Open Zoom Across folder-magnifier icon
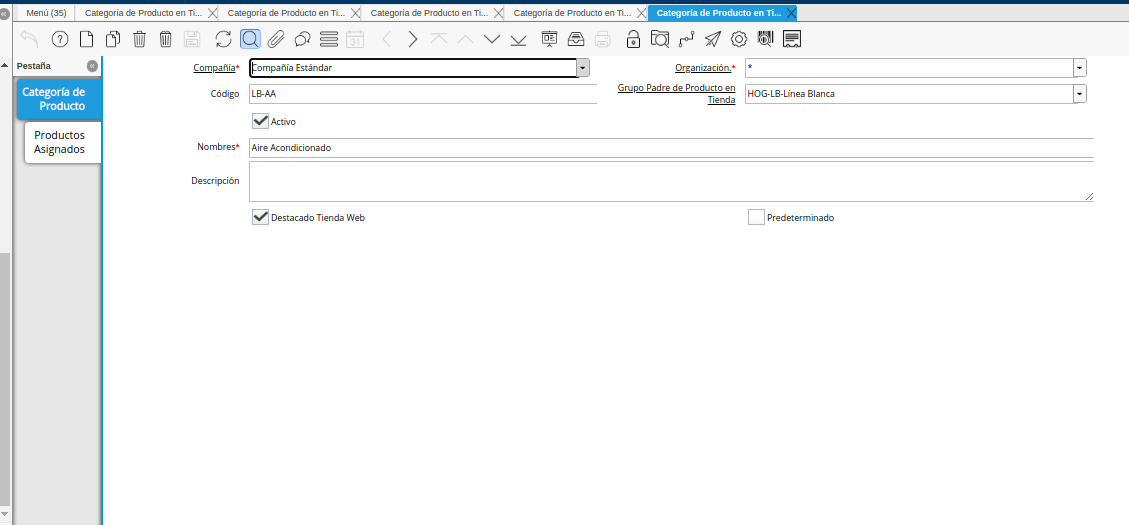Viewport: 1129px width, 525px height. click(660, 39)
